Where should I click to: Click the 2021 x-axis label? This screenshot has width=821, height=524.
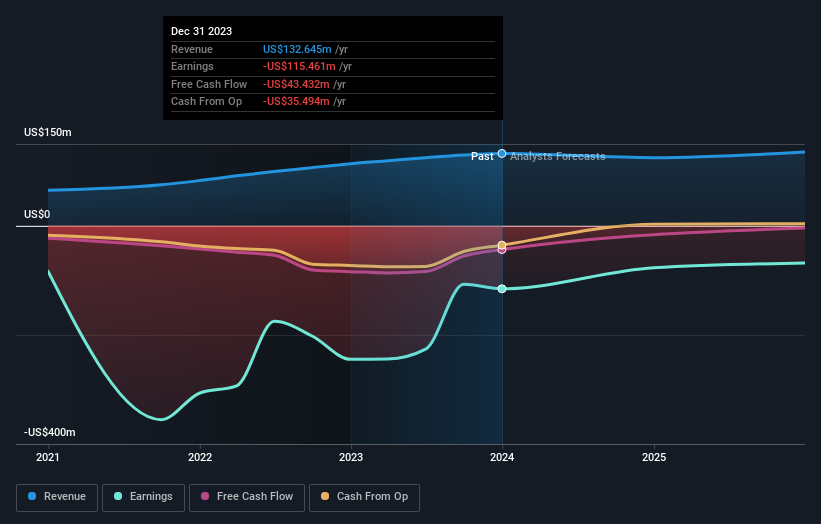click(x=48, y=458)
